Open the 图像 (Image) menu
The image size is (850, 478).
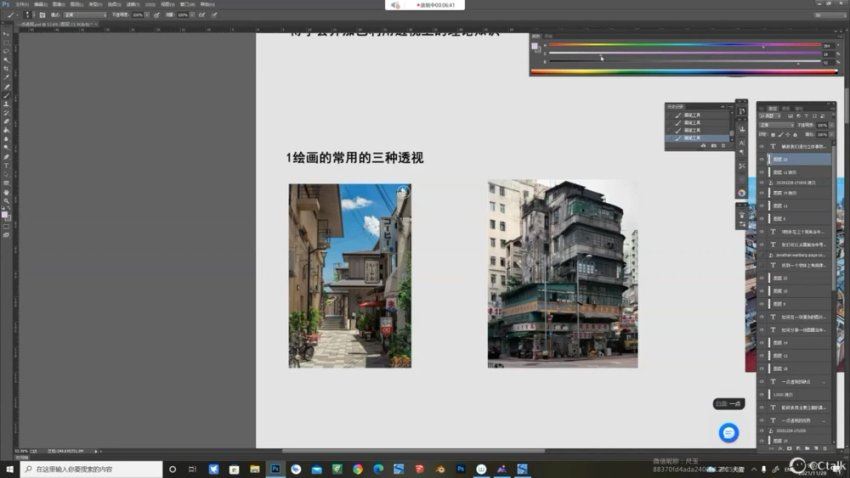tap(59, 4)
